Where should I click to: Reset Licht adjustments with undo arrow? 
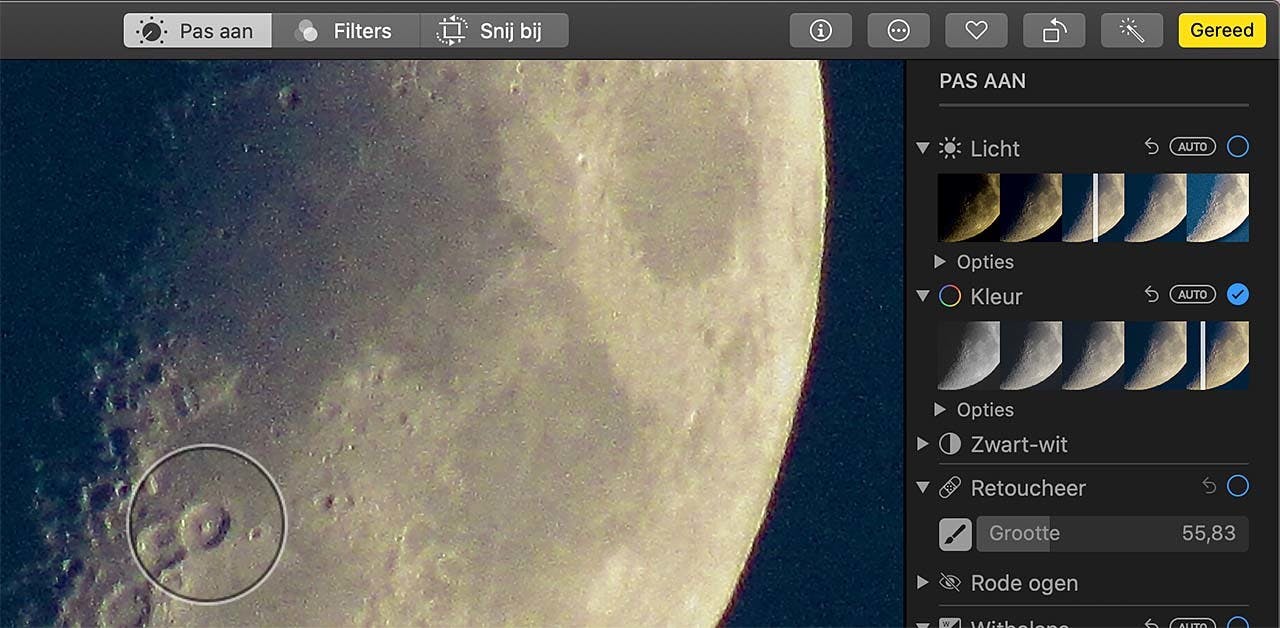(1151, 147)
